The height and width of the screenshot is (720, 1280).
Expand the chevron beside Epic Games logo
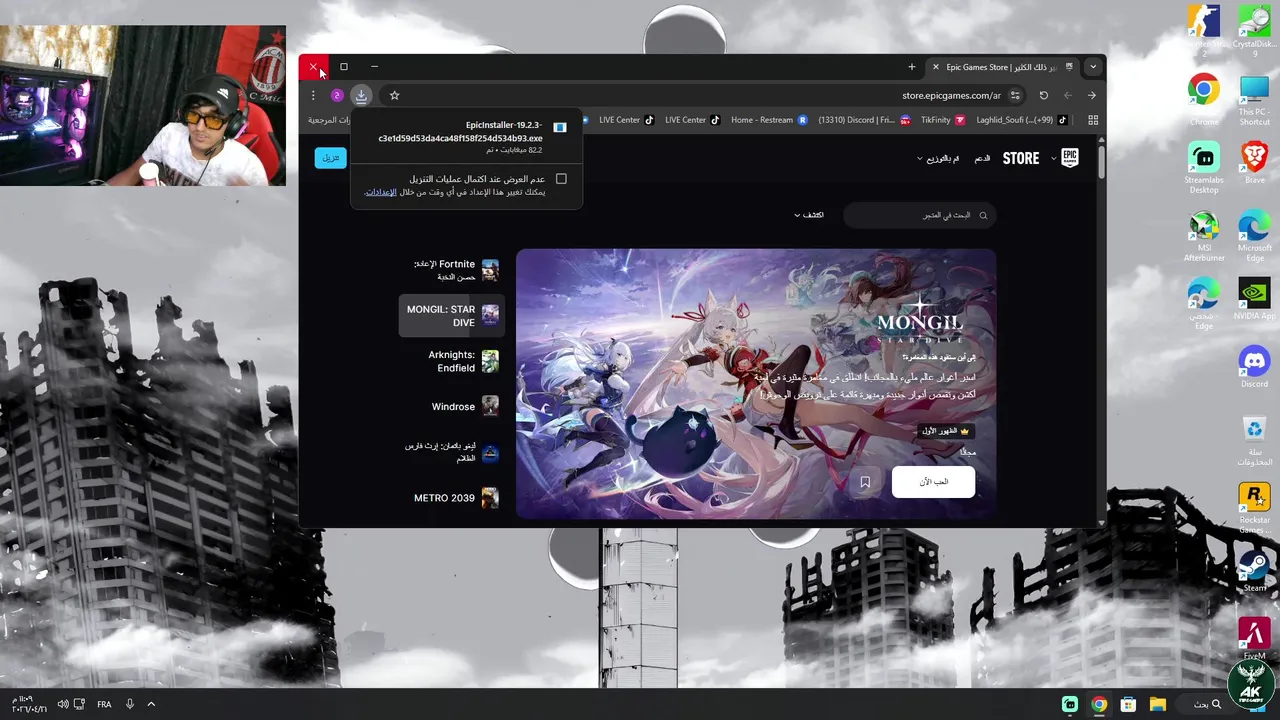[1053, 158]
